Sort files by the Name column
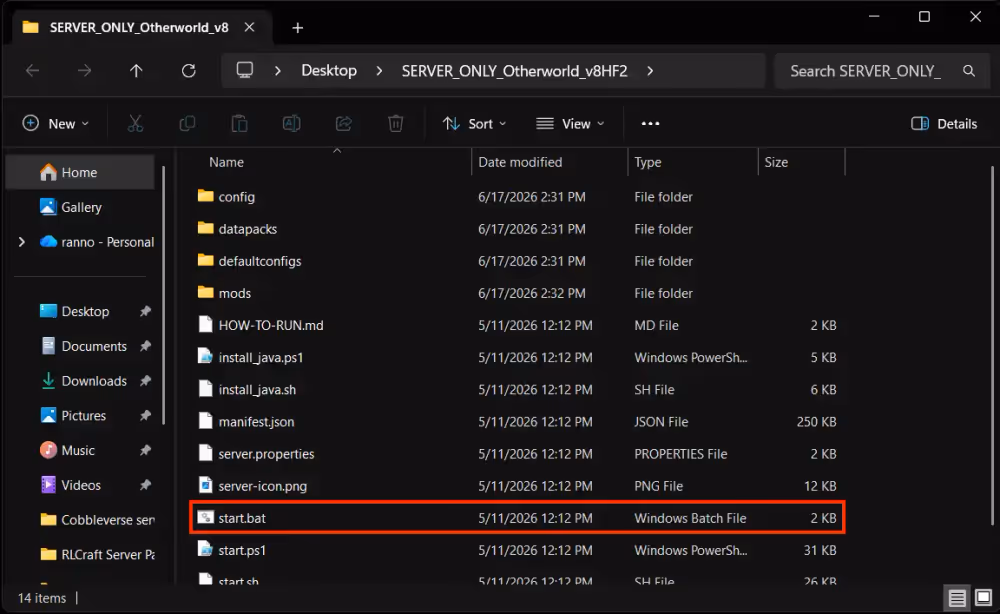Viewport: 1000px width, 614px height. tap(337, 162)
